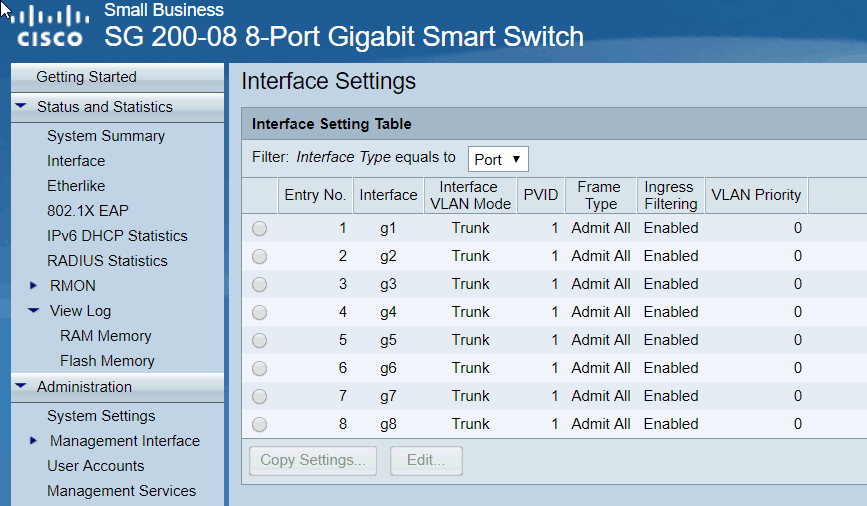
Task: Sort by the PVID column header
Action: [x=541, y=195]
